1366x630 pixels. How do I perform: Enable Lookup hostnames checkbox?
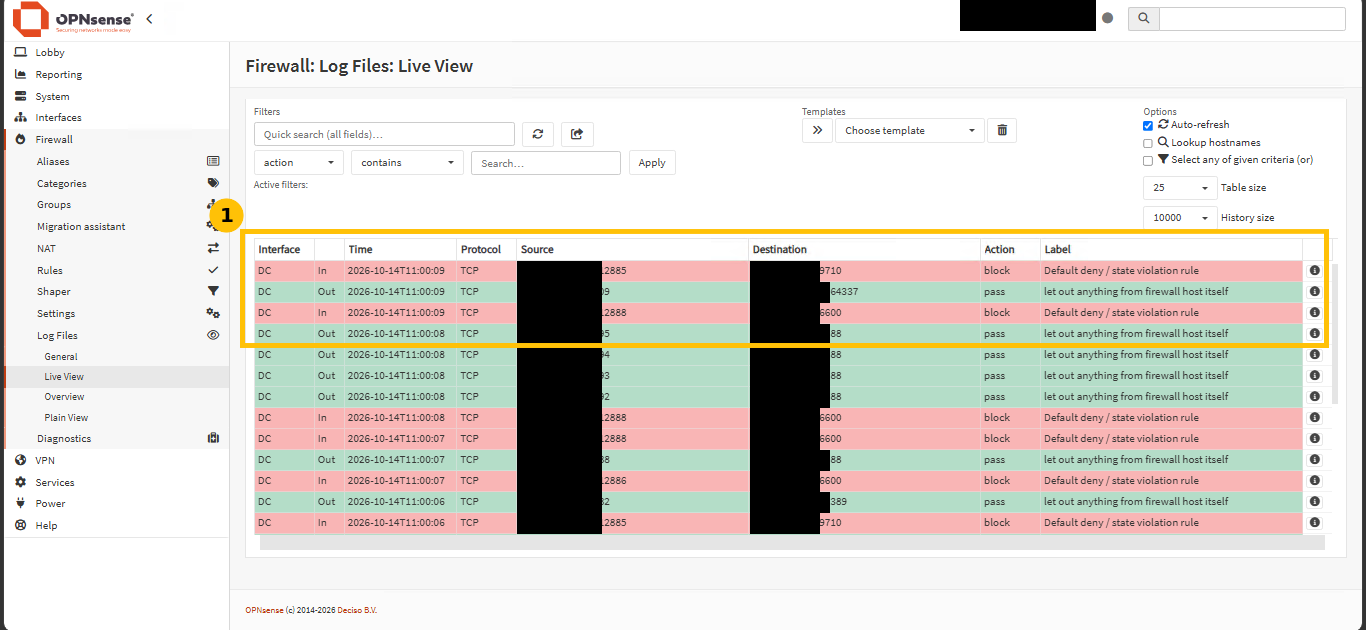pos(1148,143)
